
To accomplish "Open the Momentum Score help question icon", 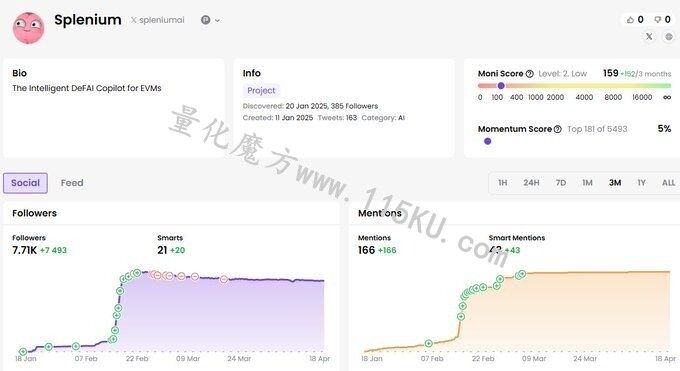I will [x=558, y=129].
